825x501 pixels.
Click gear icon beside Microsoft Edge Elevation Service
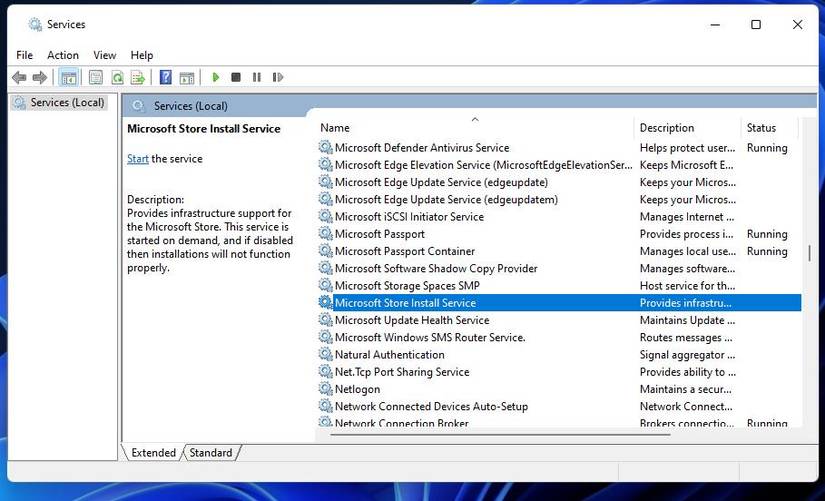pyautogui.click(x=326, y=165)
